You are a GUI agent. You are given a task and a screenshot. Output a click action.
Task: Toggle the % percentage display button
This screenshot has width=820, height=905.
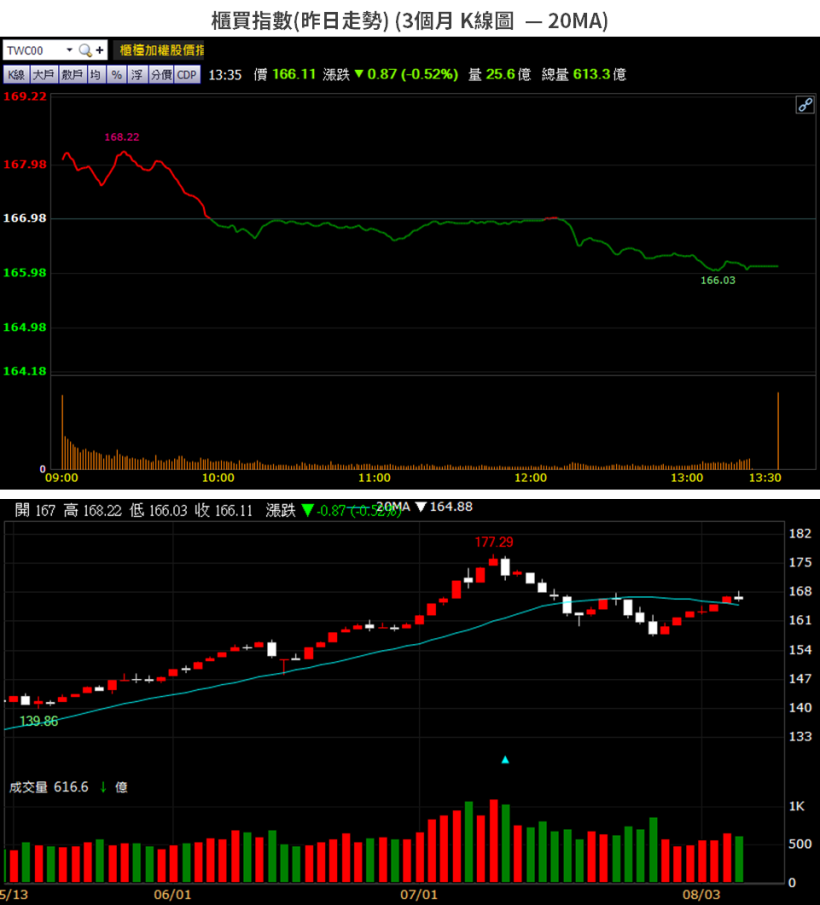tap(117, 75)
